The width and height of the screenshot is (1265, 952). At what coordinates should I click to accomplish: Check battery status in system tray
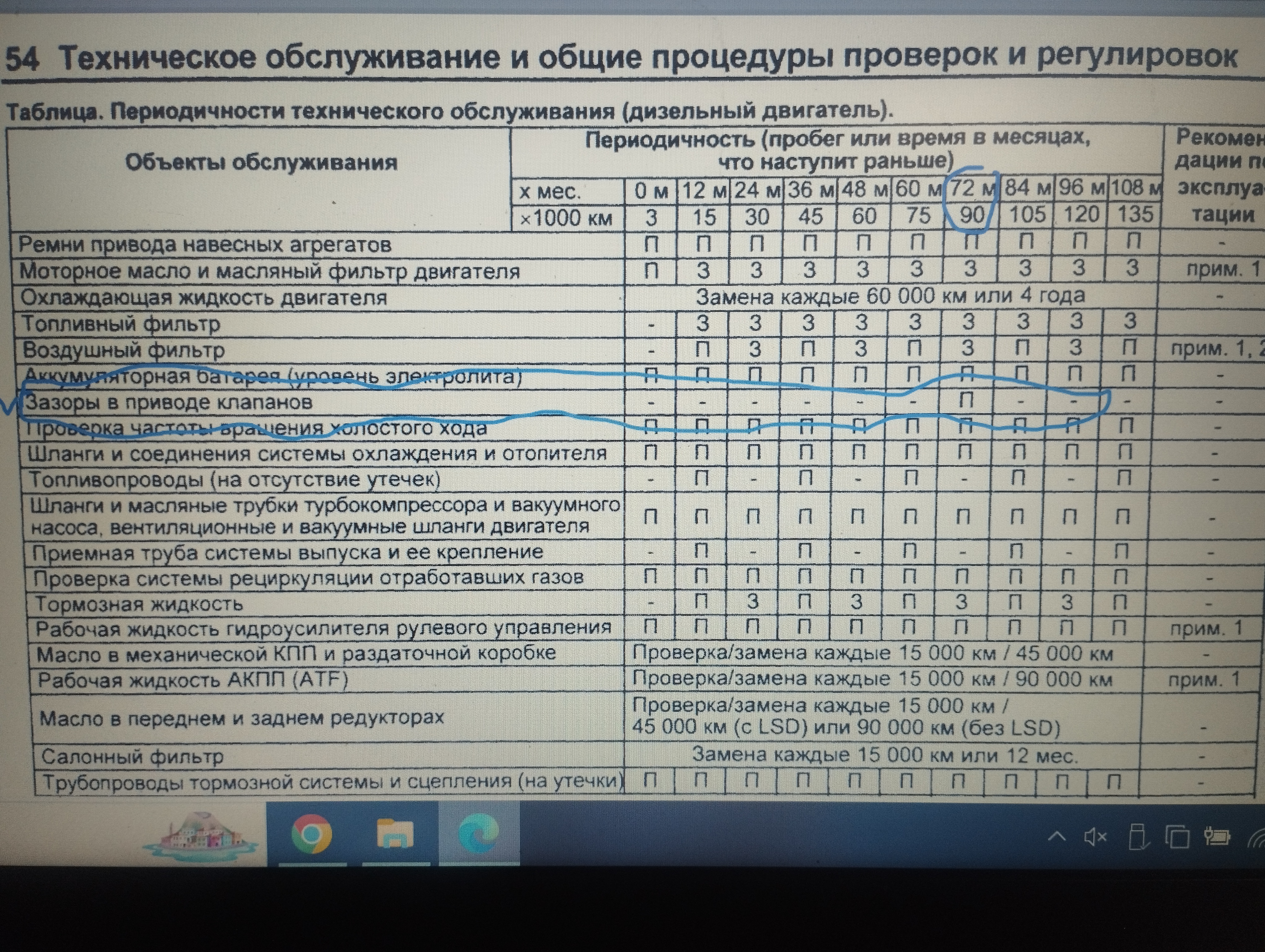[x=1217, y=837]
